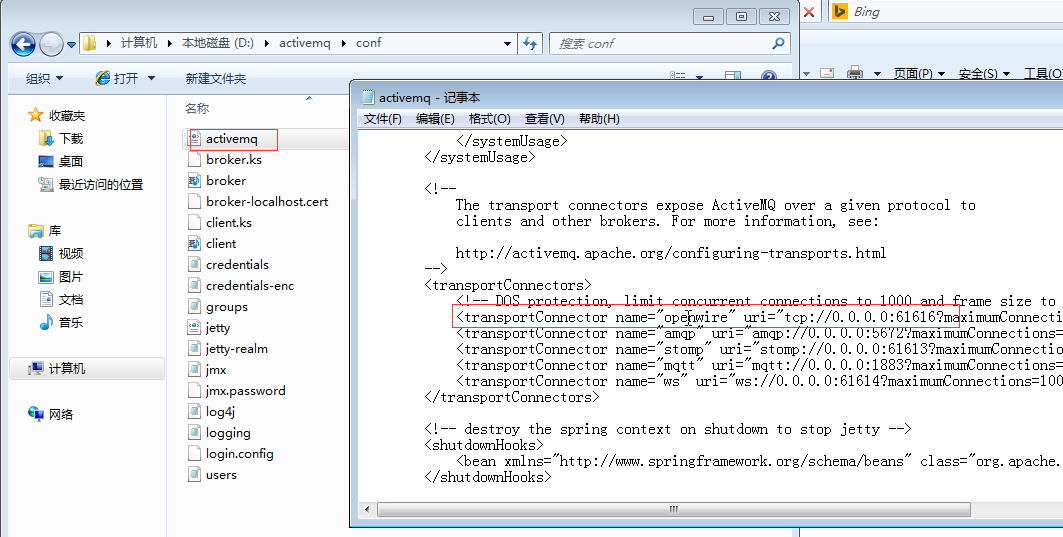Select broker-localhost.cert file
1063x537 pixels.
coord(266,202)
